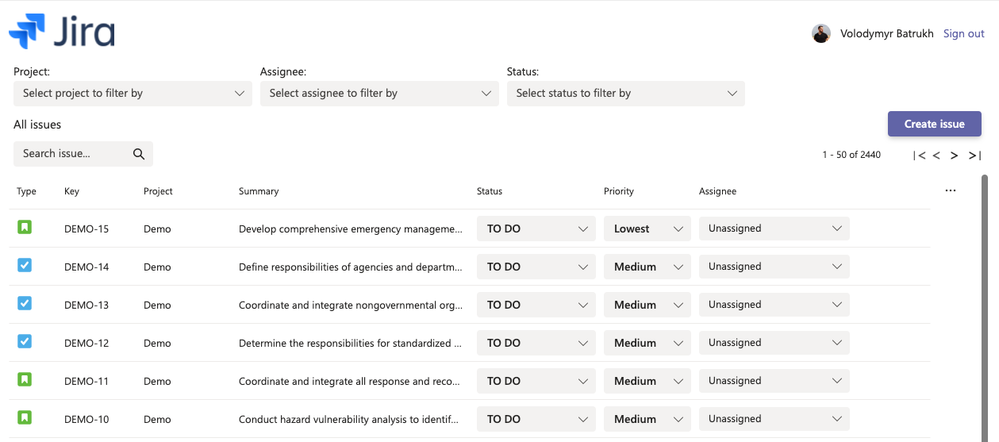999x442 pixels.
Task: Open the assignee filter dropdown
Action: [379, 93]
